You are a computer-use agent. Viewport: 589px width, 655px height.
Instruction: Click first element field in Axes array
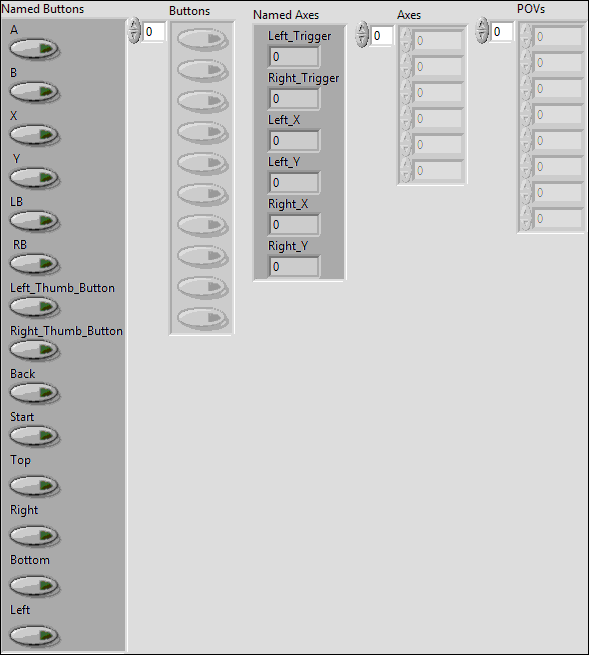[438, 41]
